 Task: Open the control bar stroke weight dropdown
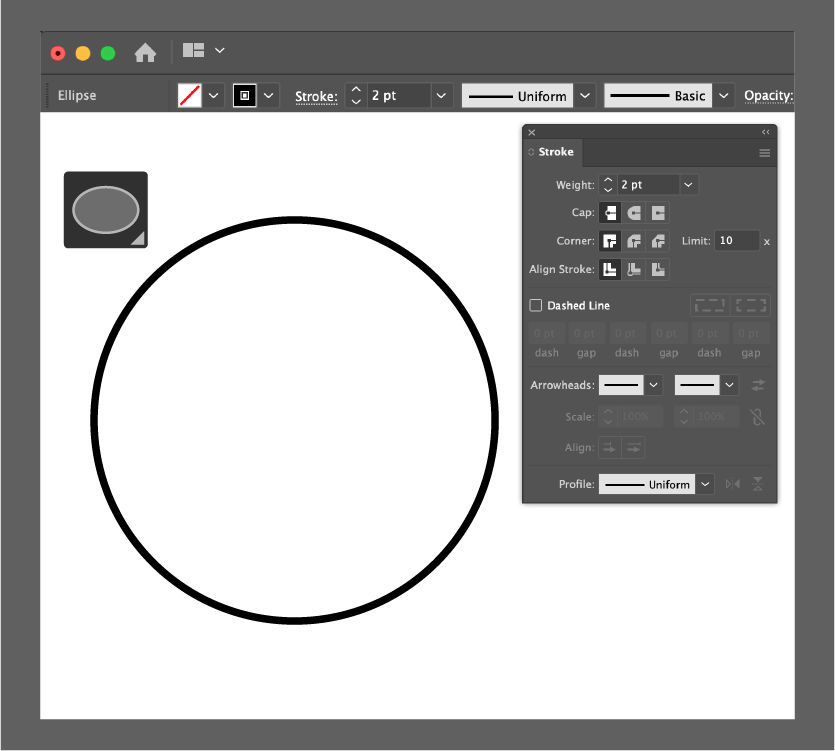click(441, 96)
